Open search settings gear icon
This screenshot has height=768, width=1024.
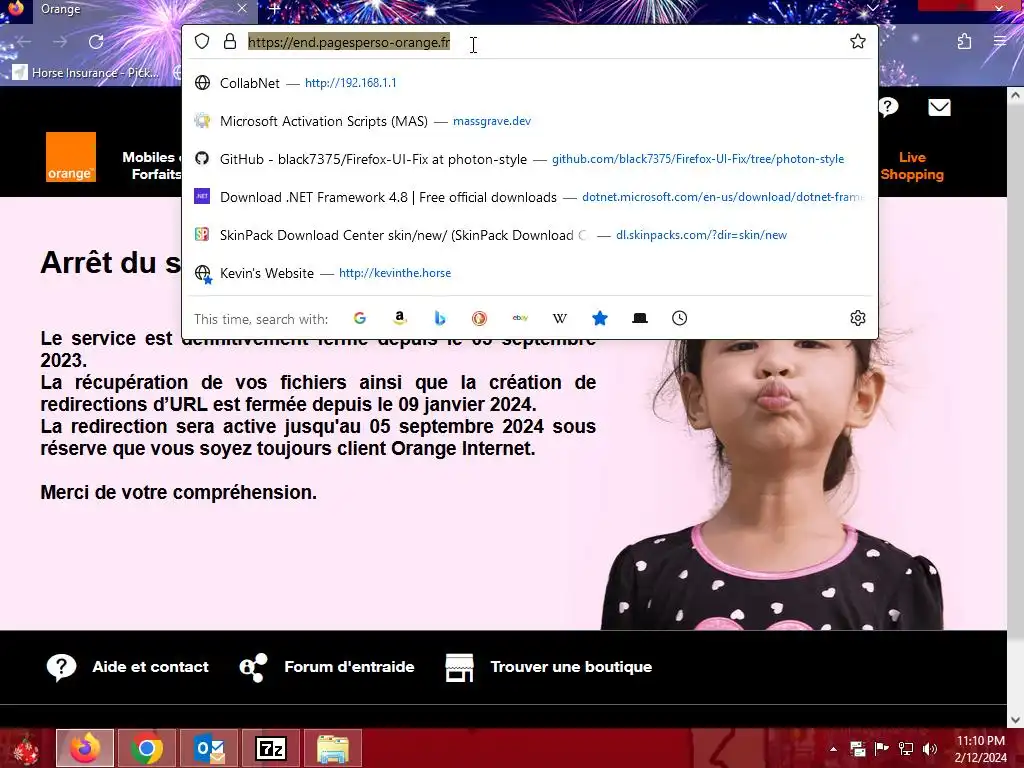click(x=857, y=318)
